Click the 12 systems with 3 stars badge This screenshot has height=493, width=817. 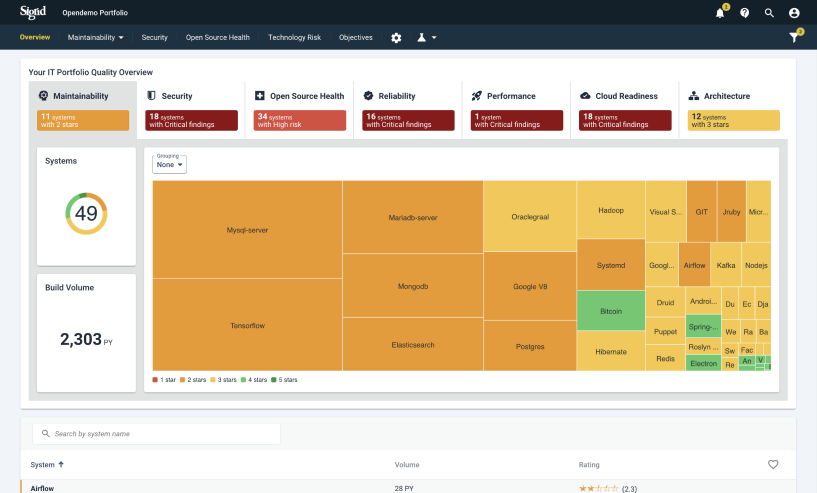pyautogui.click(x=734, y=120)
